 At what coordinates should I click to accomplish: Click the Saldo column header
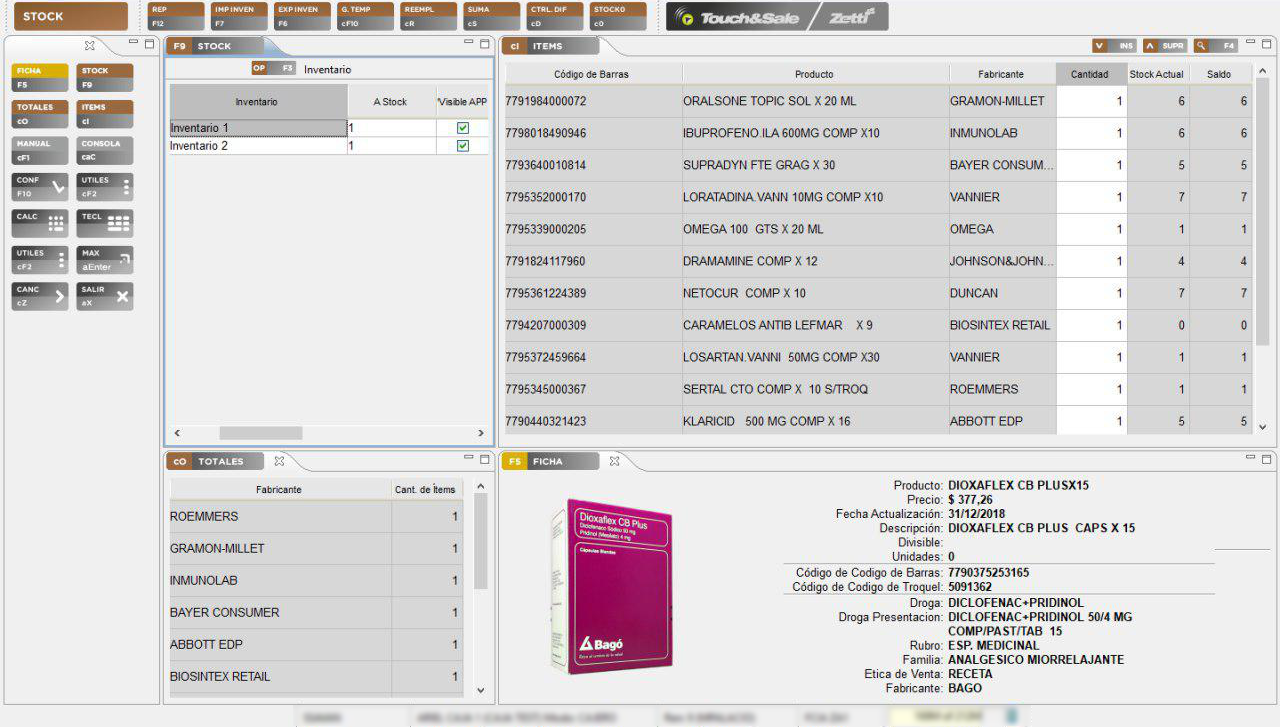[x=1219, y=74]
